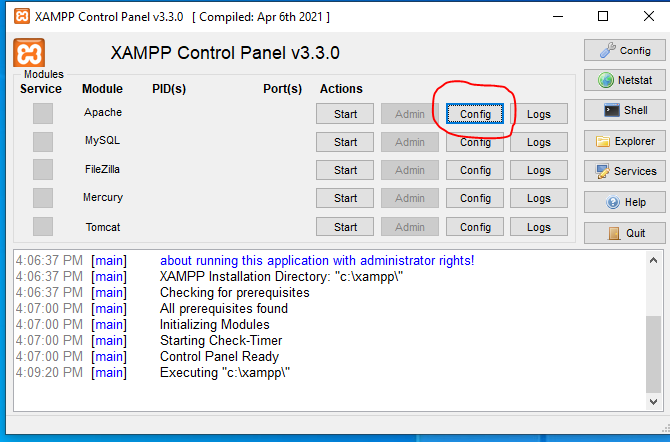Click the Port(s) column header
The image size is (670, 442).
[x=282, y=88]
